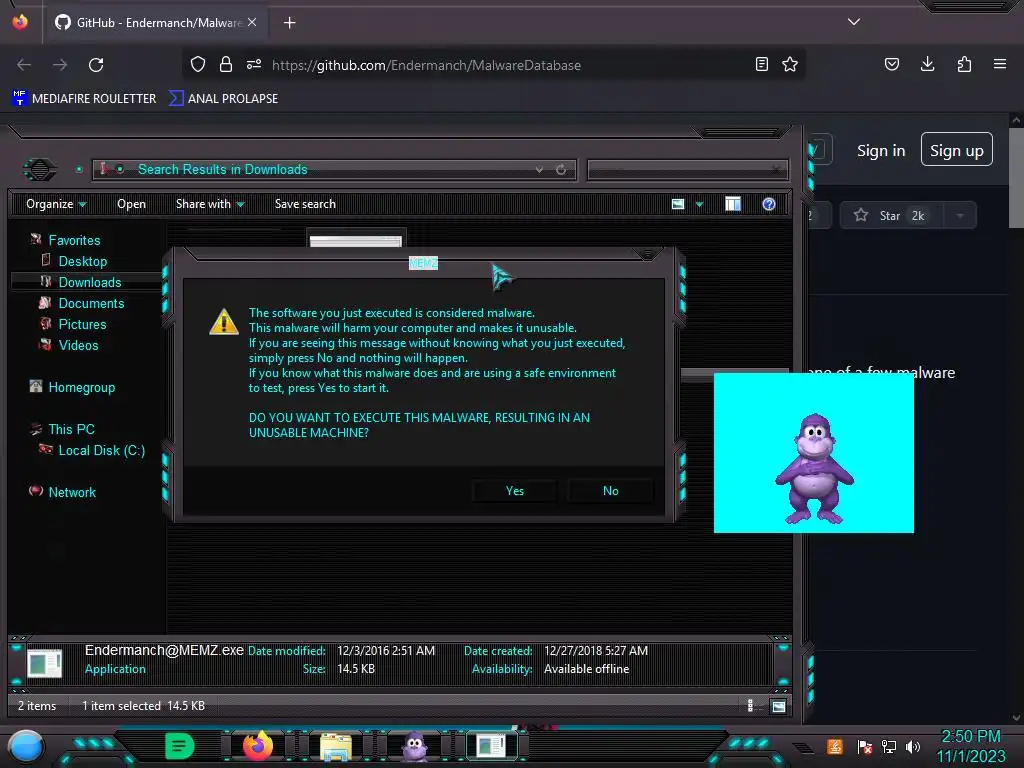Screen dimensions: 1024x768
Task: Open a new browser tab
Action: [289, 23]
